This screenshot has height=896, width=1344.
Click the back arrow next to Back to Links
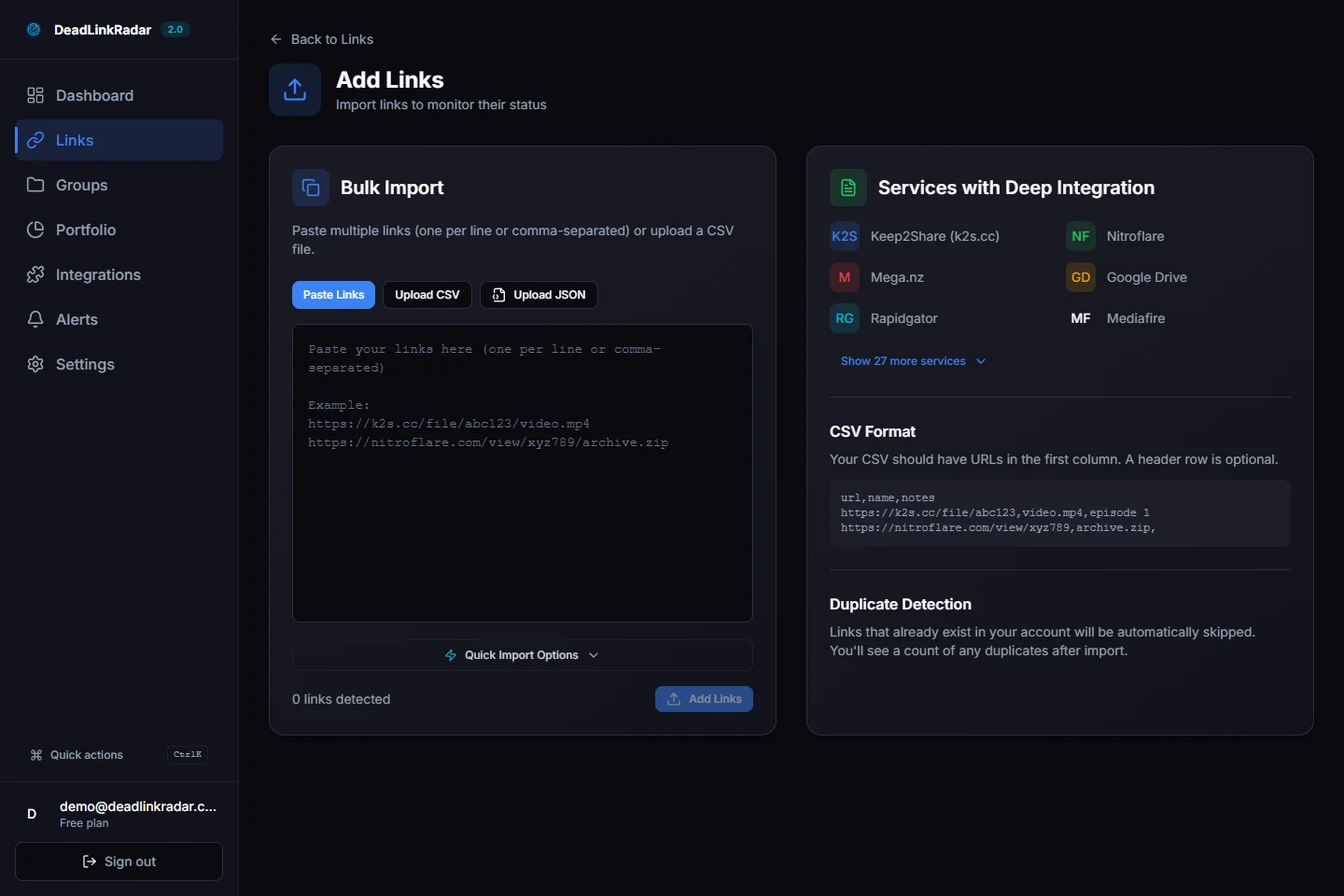point(275,39)
